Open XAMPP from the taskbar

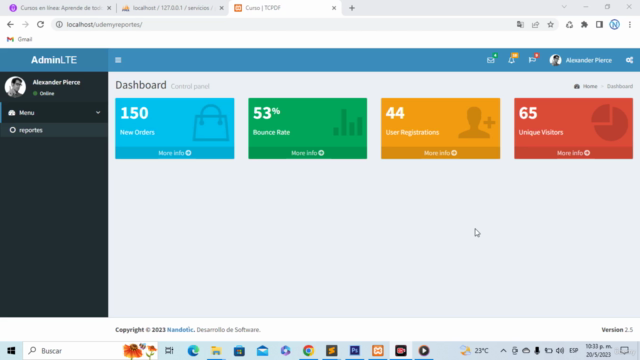378,351
